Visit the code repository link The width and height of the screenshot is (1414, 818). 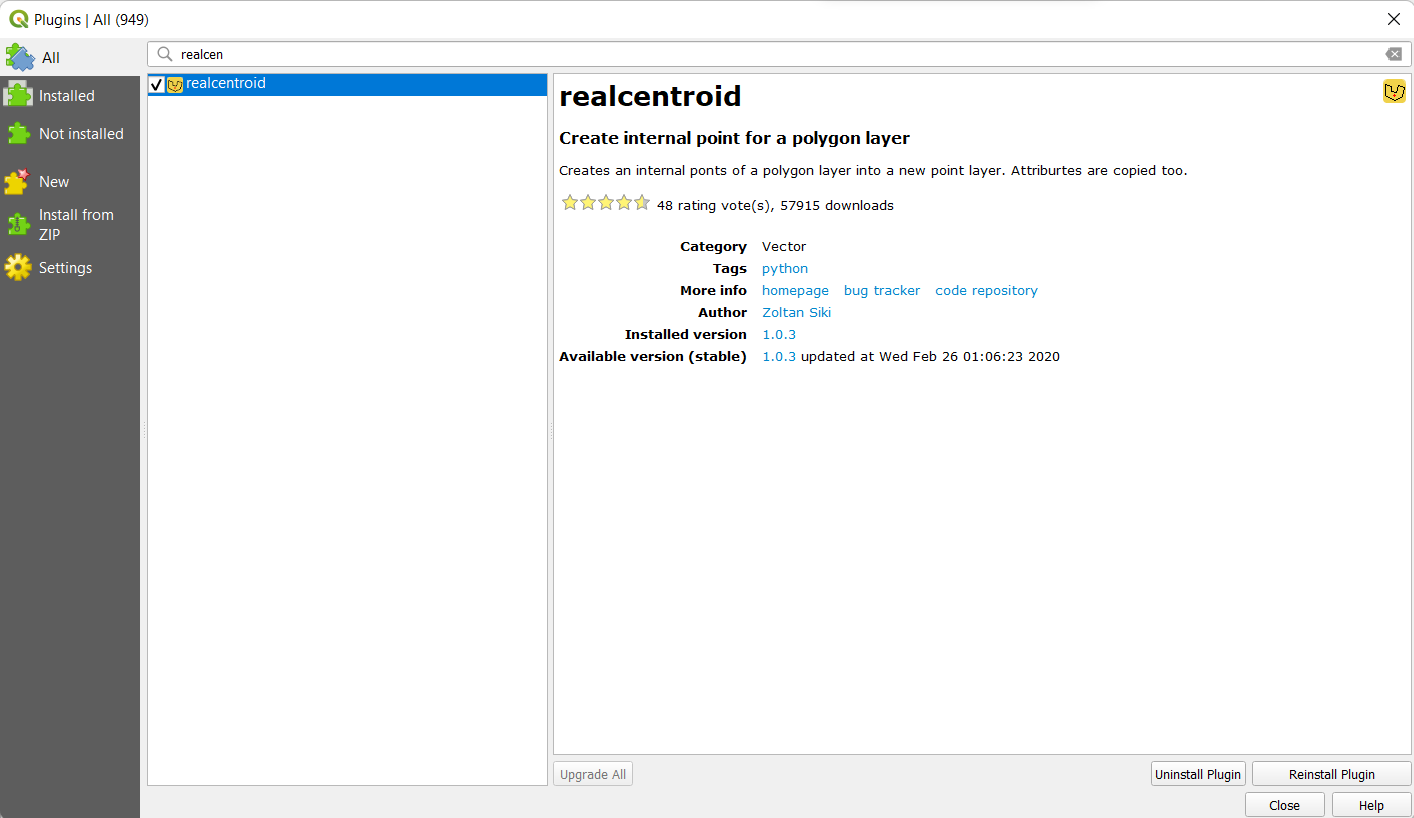(x=986, y=290)
